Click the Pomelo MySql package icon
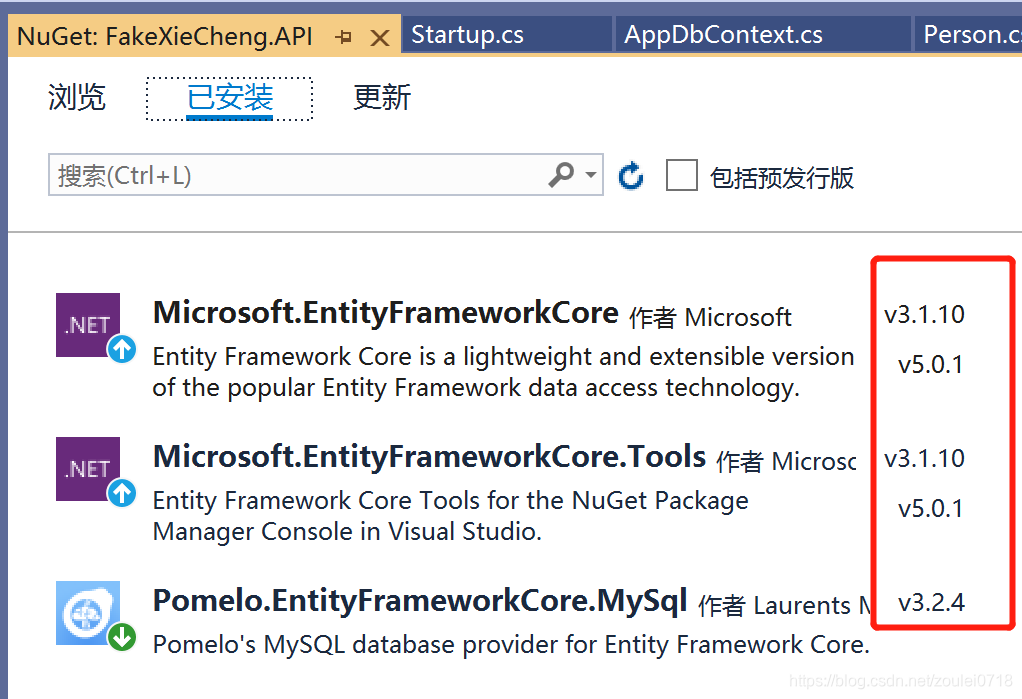 [x=88, y=612]
